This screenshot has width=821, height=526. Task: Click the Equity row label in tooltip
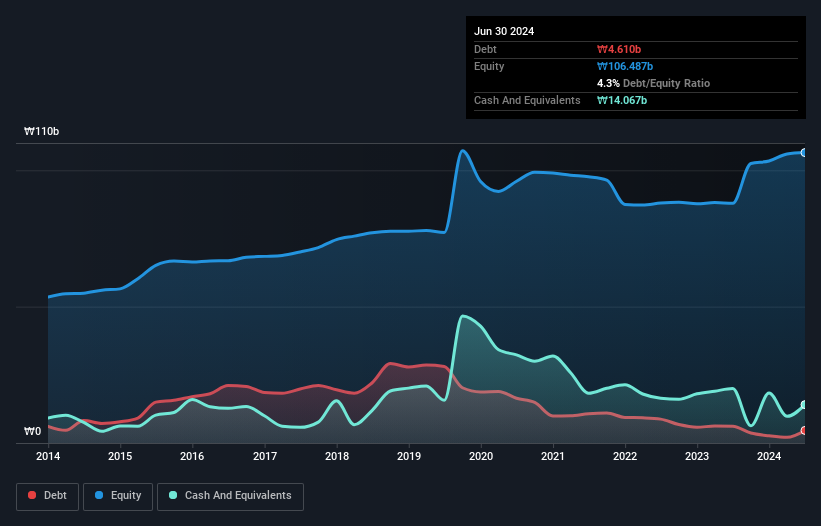[489, 66]
